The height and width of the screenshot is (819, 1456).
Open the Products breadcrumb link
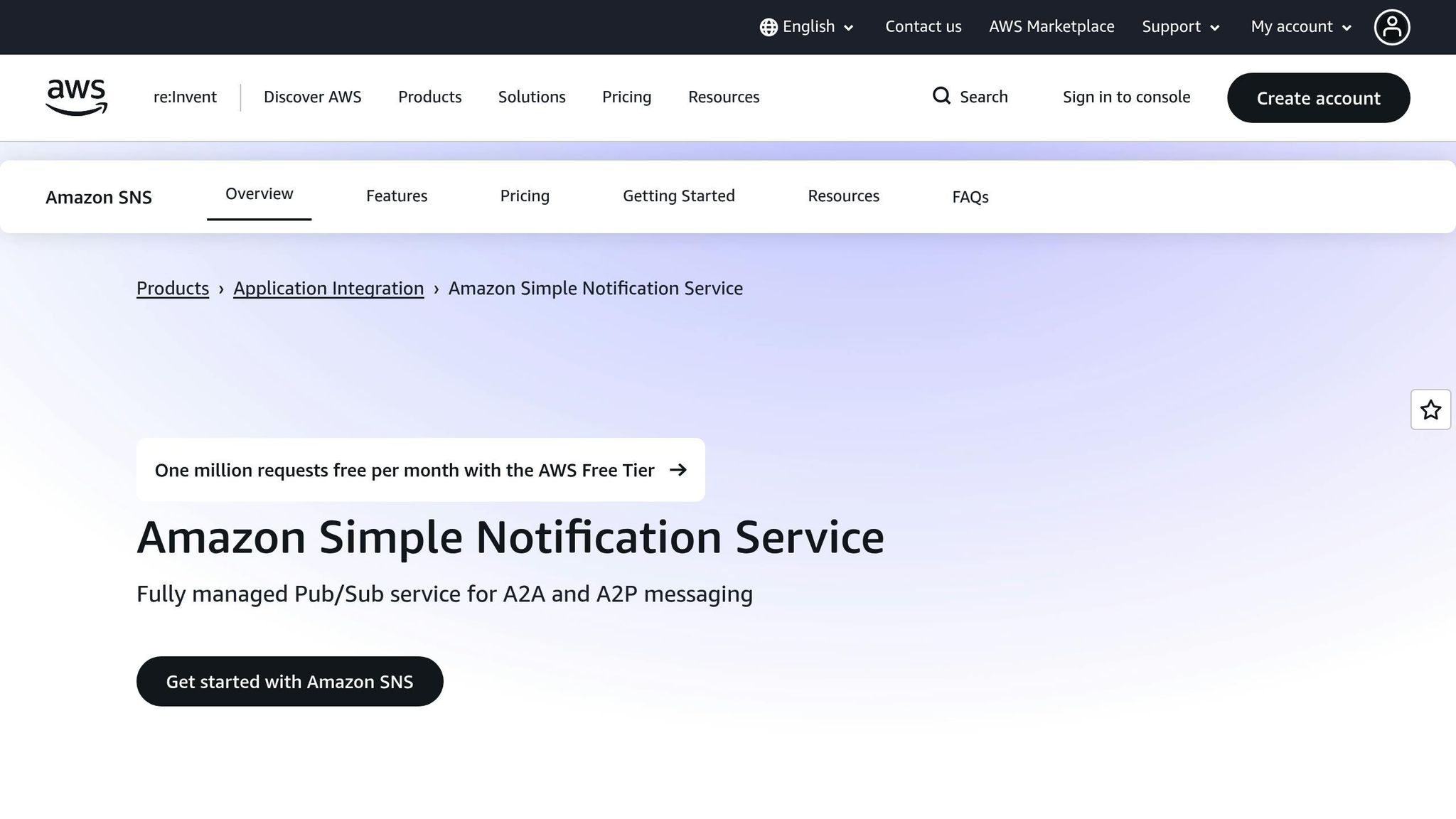tap(172, 288)
